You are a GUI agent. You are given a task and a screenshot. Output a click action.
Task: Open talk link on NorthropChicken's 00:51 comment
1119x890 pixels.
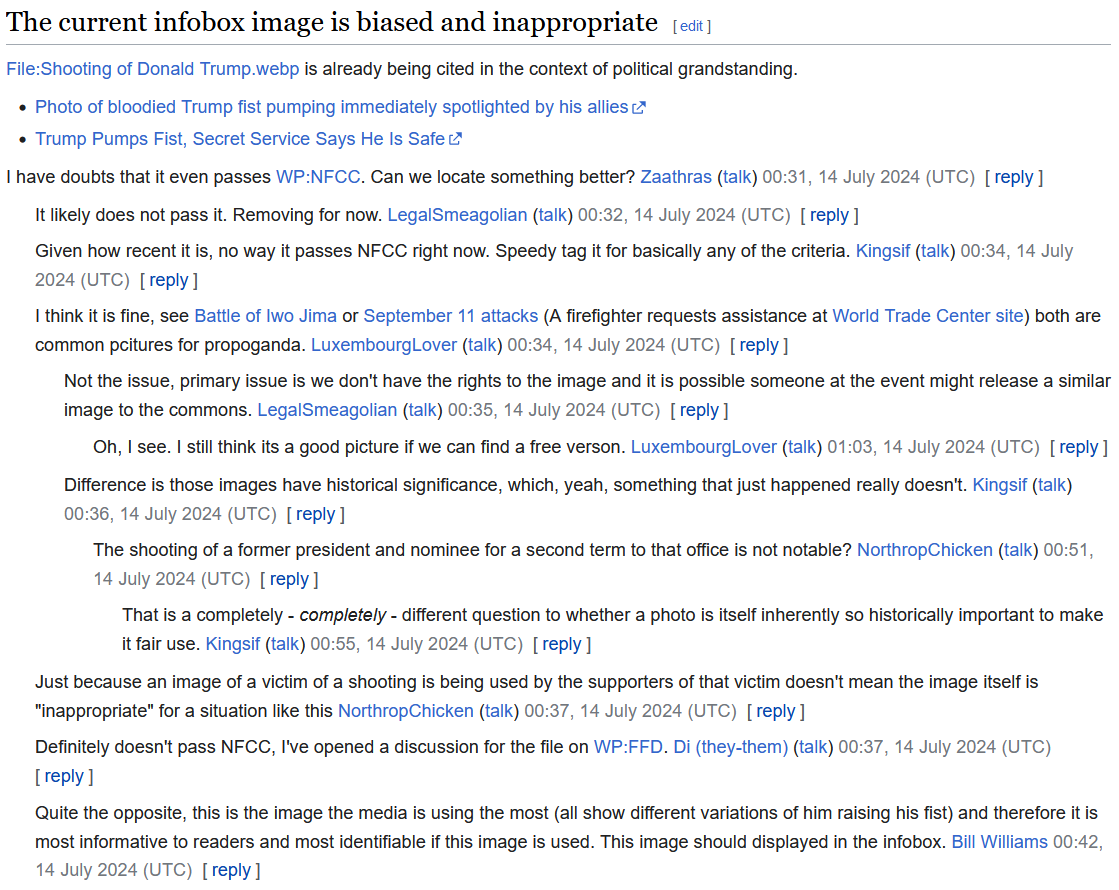[x=1018, y=550]
